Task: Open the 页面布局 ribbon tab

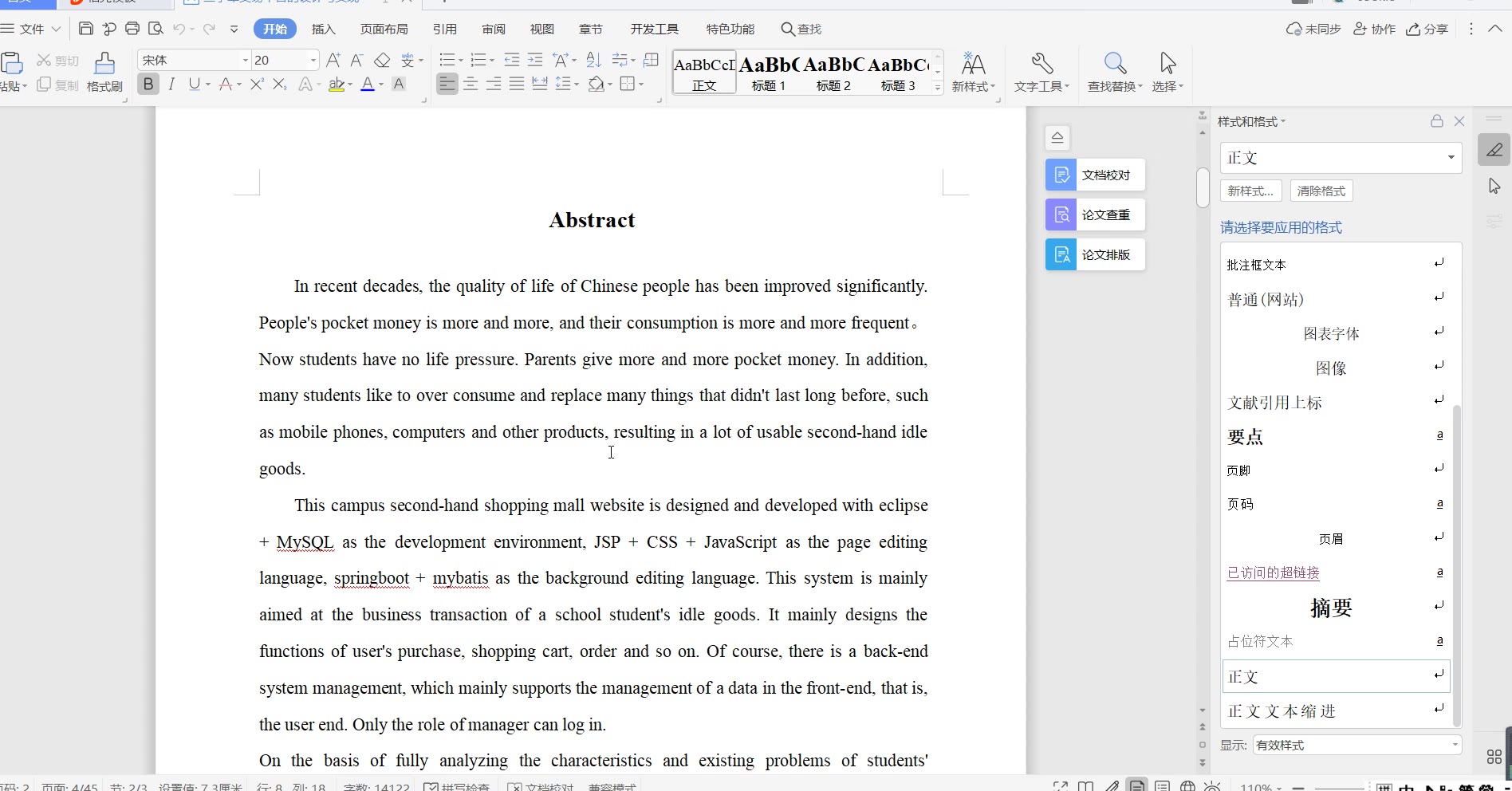Action: pyautogui.click(x=384, y=29)
